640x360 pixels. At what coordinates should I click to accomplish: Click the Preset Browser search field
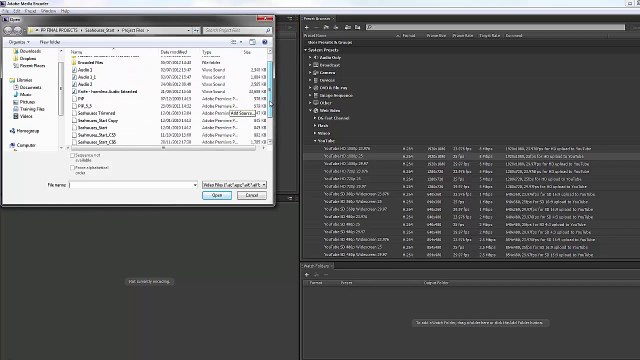pyautogui.click(x=495, y=27)
